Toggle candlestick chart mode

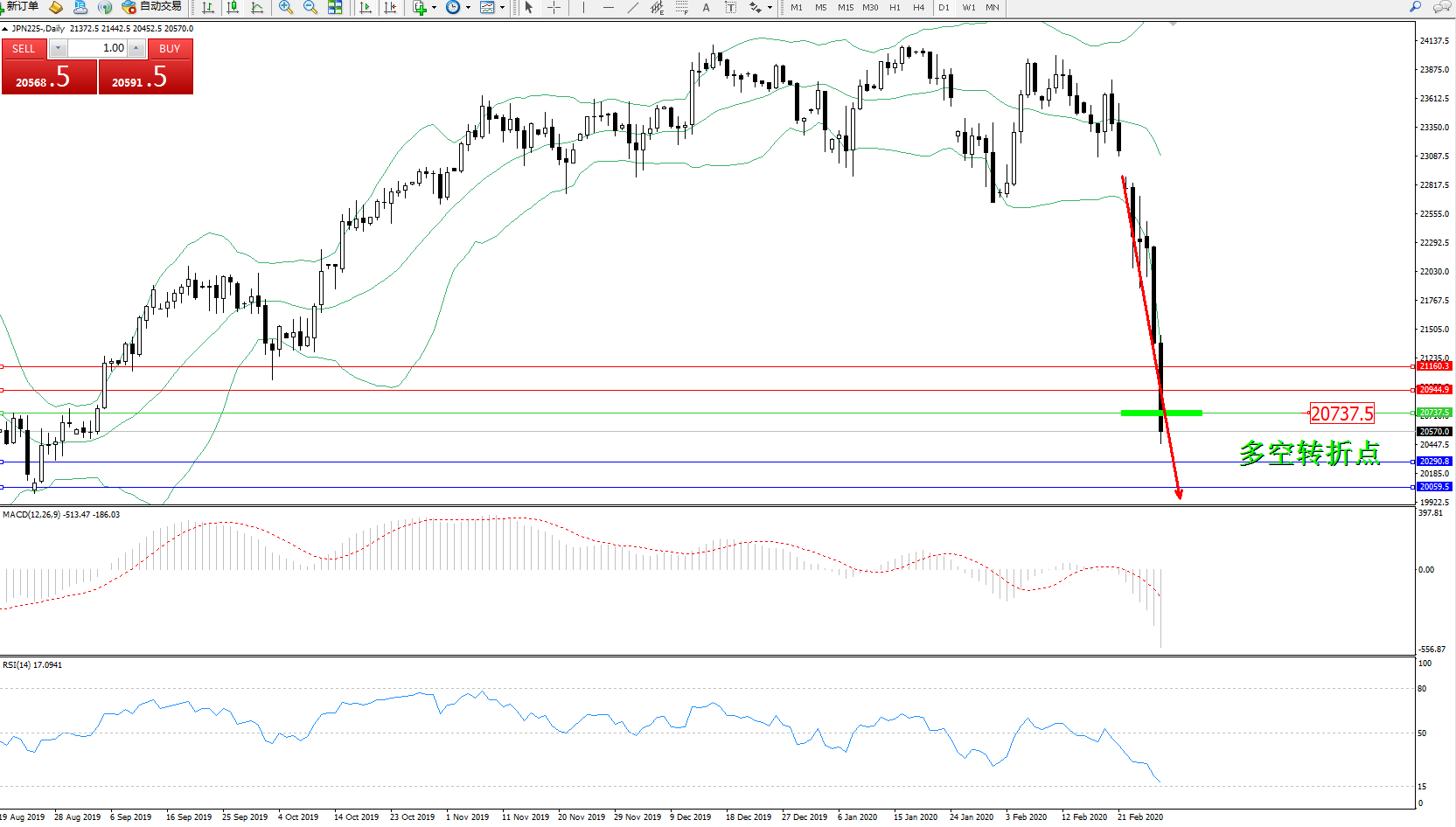tap(233, 8)
